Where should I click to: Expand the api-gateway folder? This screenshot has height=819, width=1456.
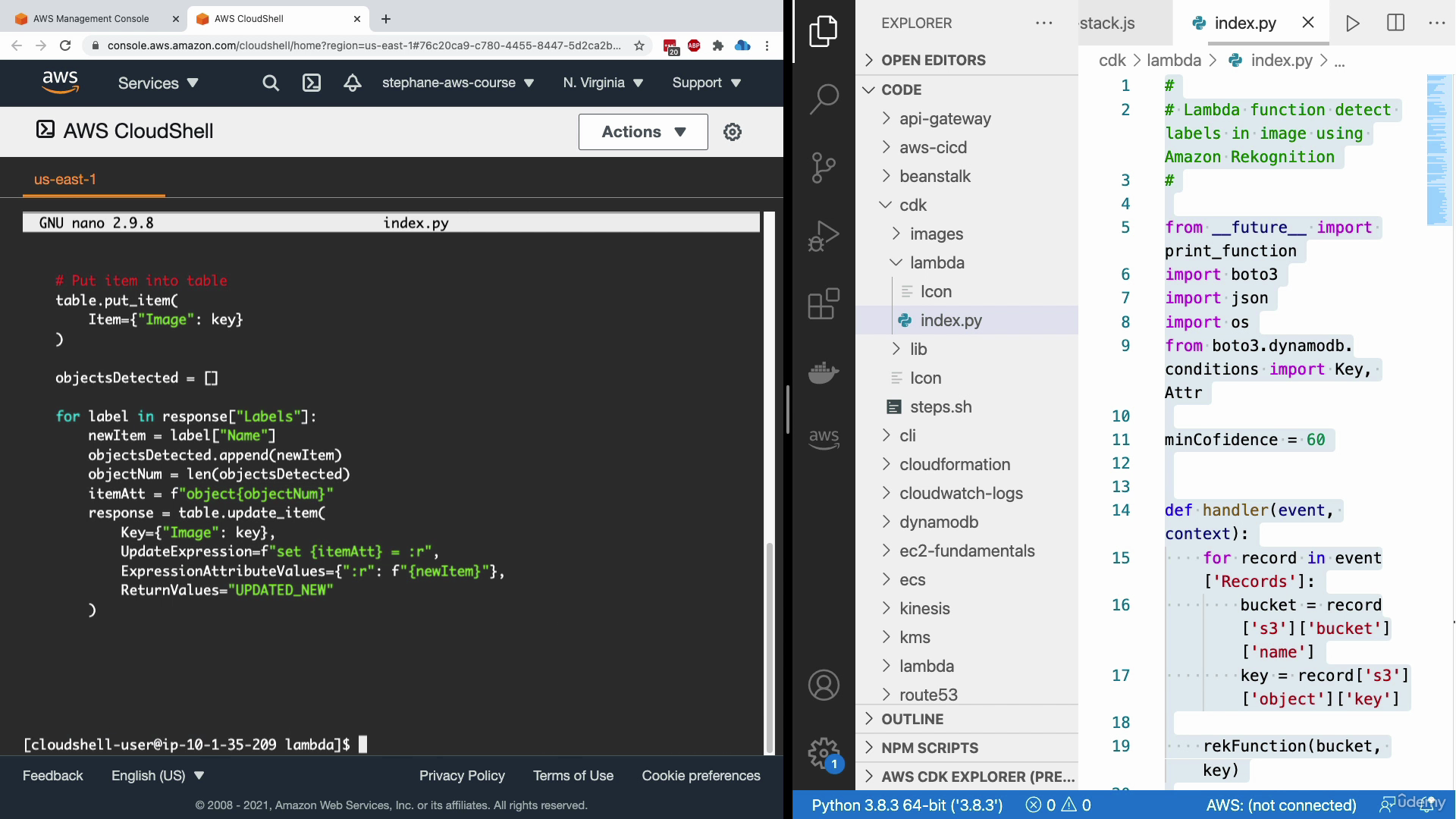tap(967, 118)
